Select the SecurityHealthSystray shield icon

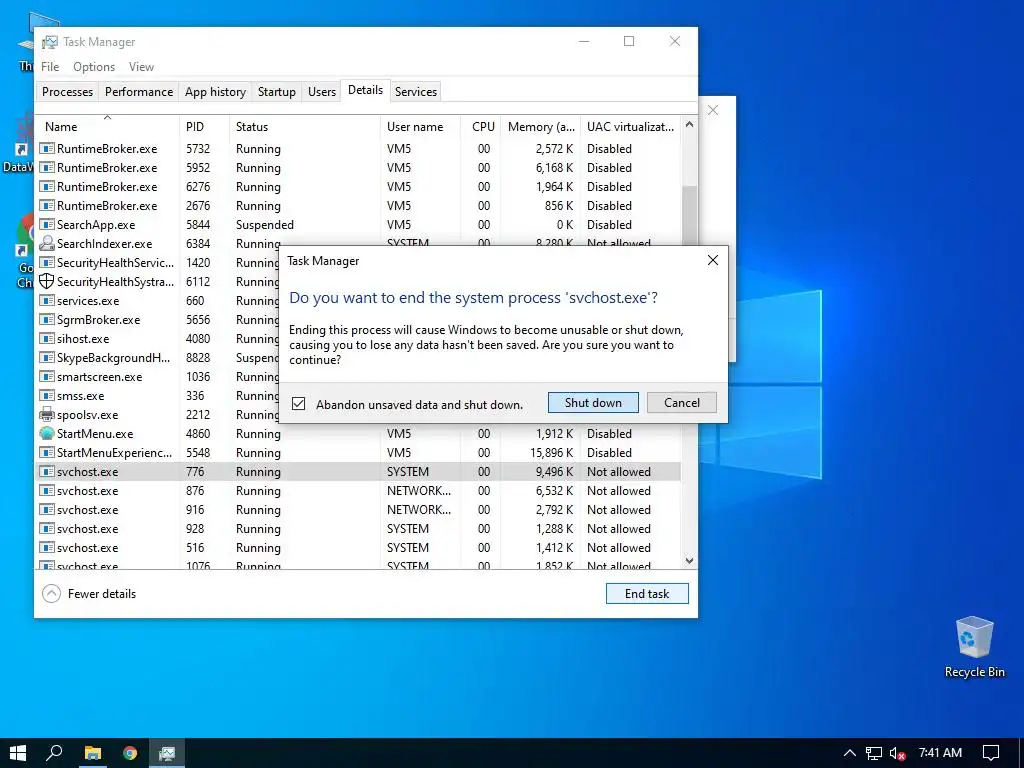46,281
